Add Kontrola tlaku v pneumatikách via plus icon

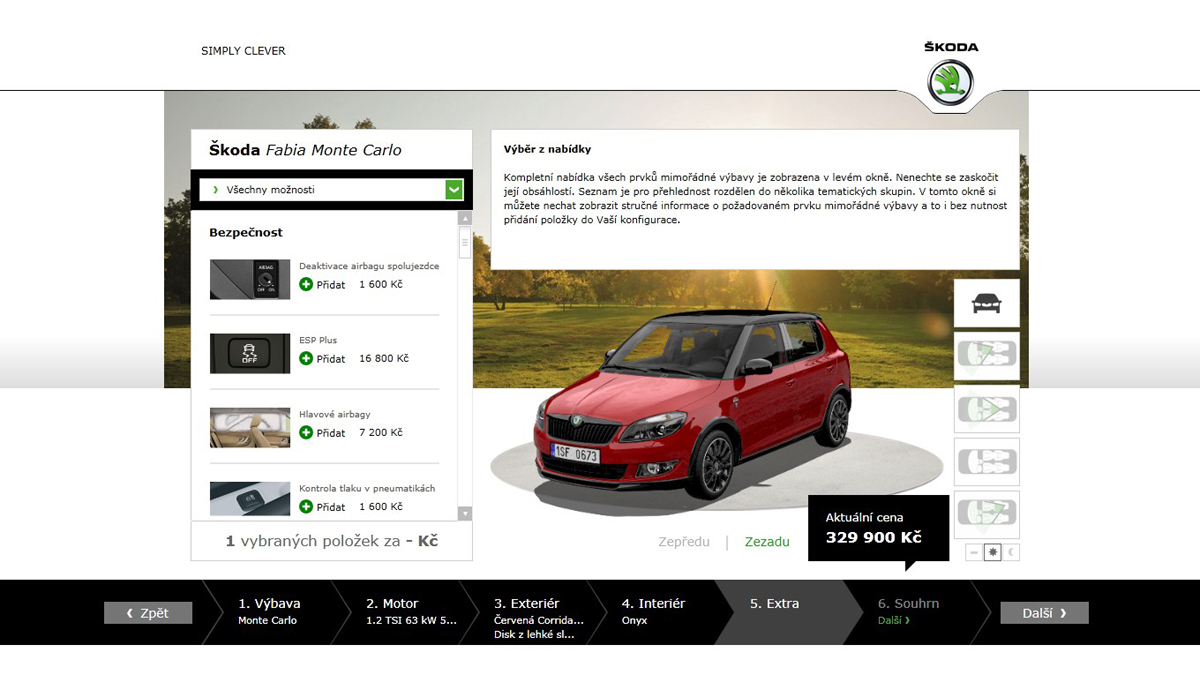pyautogui.click(x=306, y=507)
